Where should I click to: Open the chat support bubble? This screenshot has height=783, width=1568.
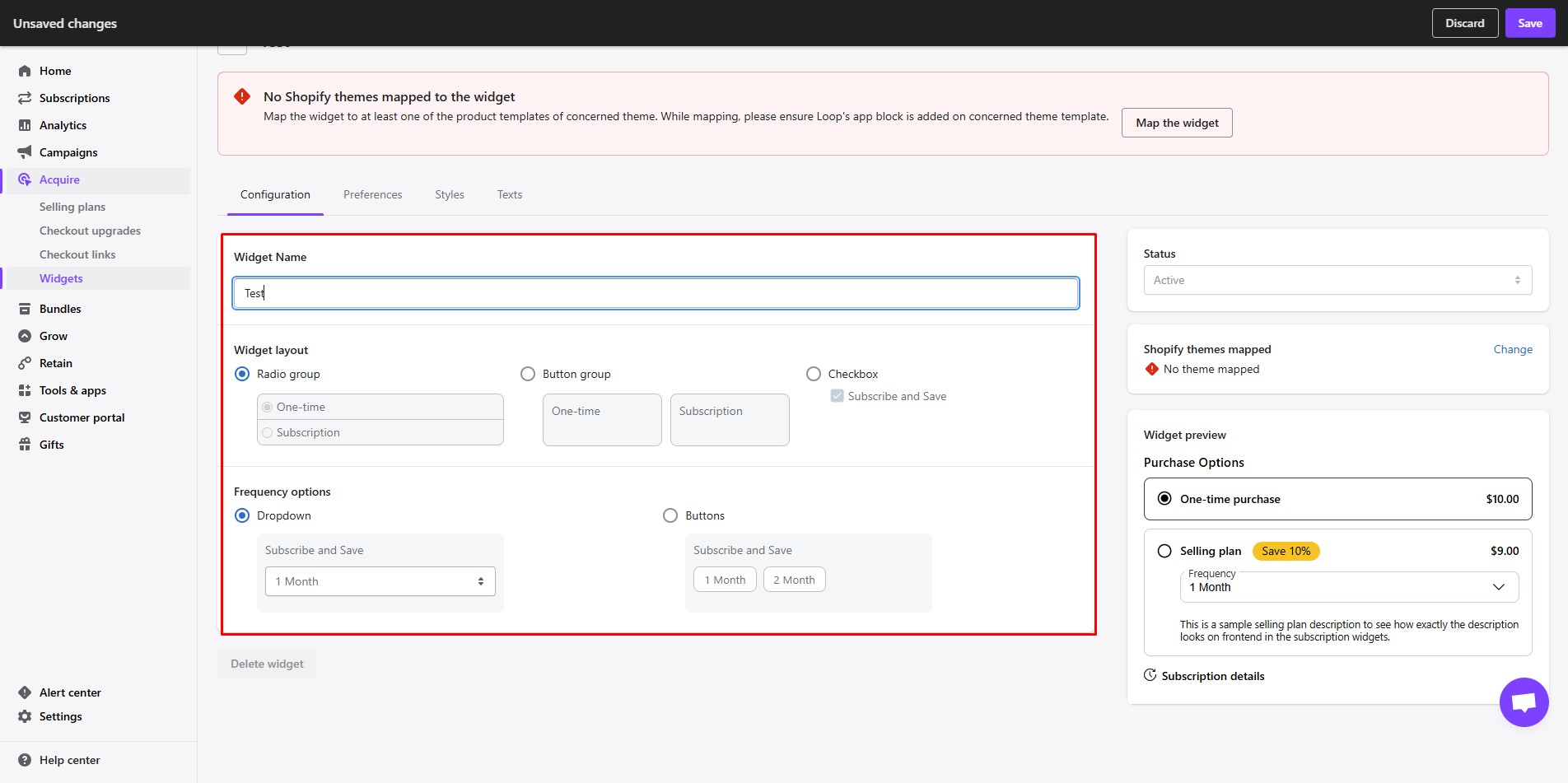point(1524,702)
